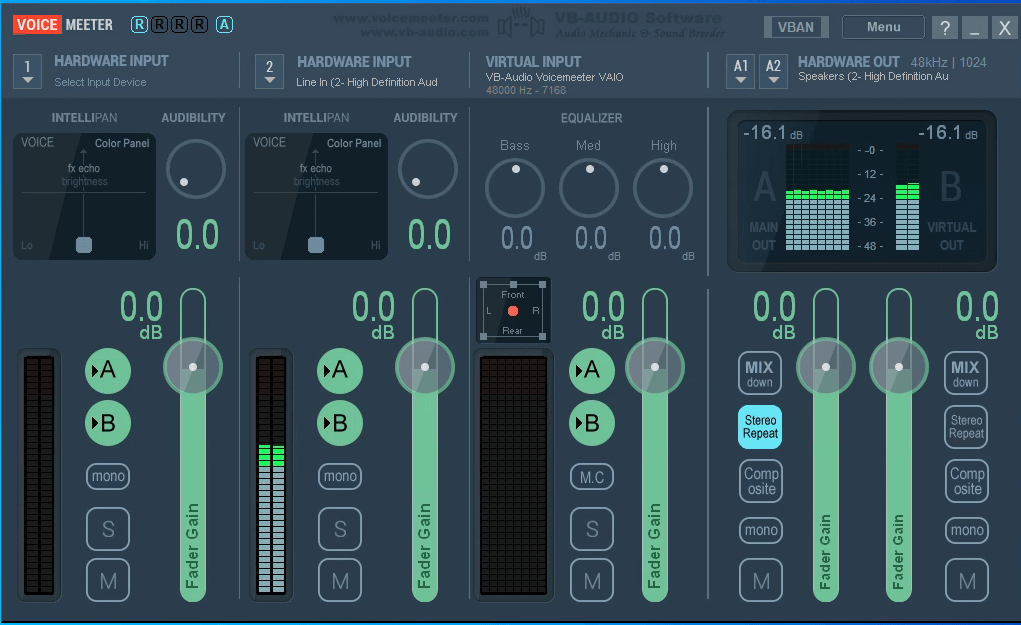Click Hardware Input 1 fader gain knob

[x=193, y=367]
